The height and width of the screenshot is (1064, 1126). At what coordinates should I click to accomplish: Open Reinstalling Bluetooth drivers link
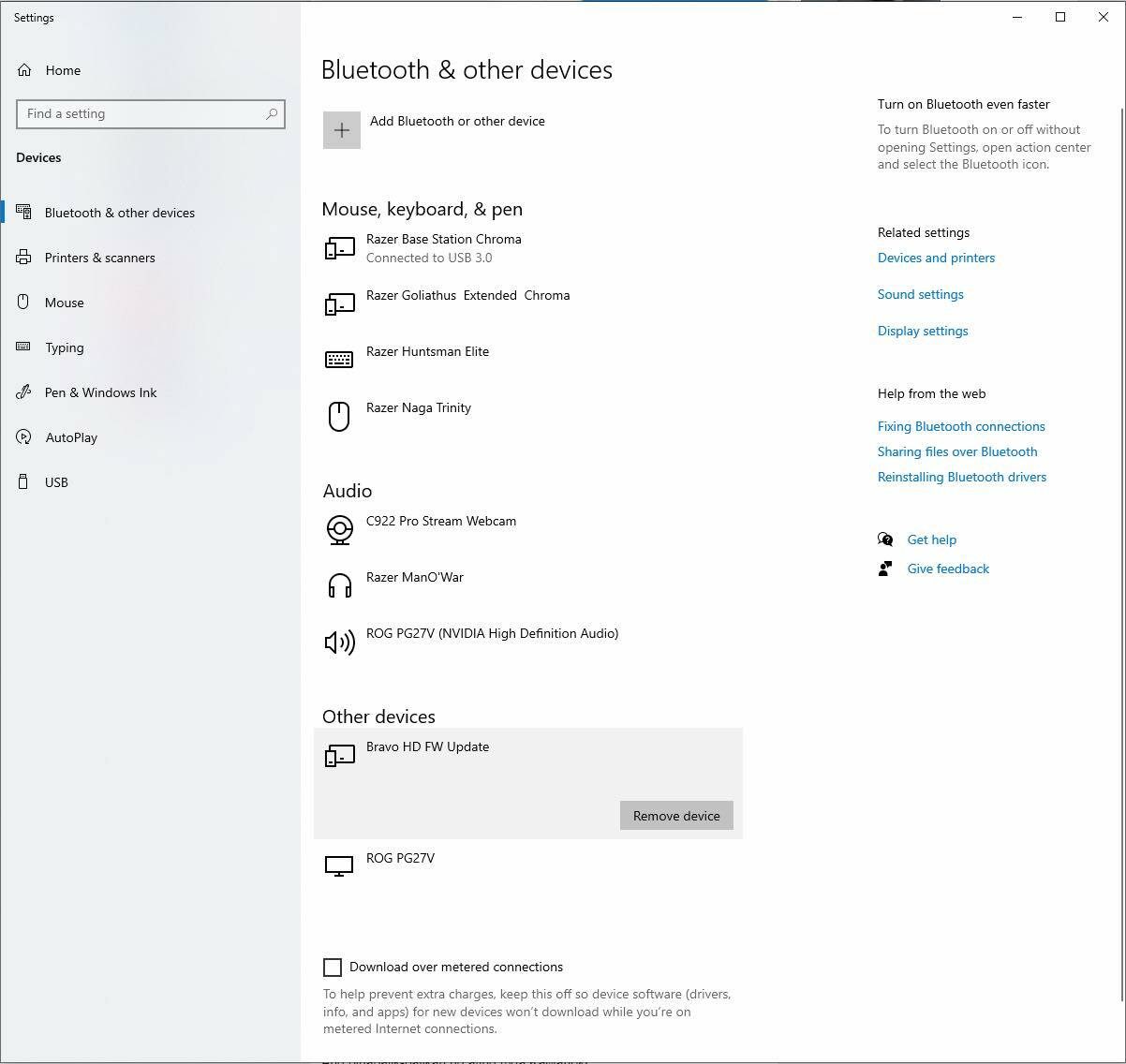tap(962, 477)
